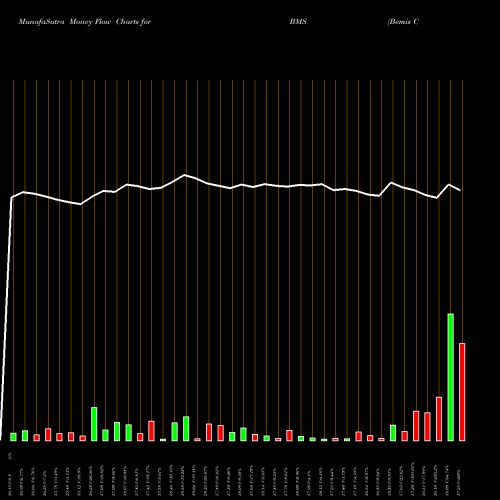Click the "(Bemis C" company name text
Image resolution: width=500 pixels, height=500 pixels.
(403, 22)
